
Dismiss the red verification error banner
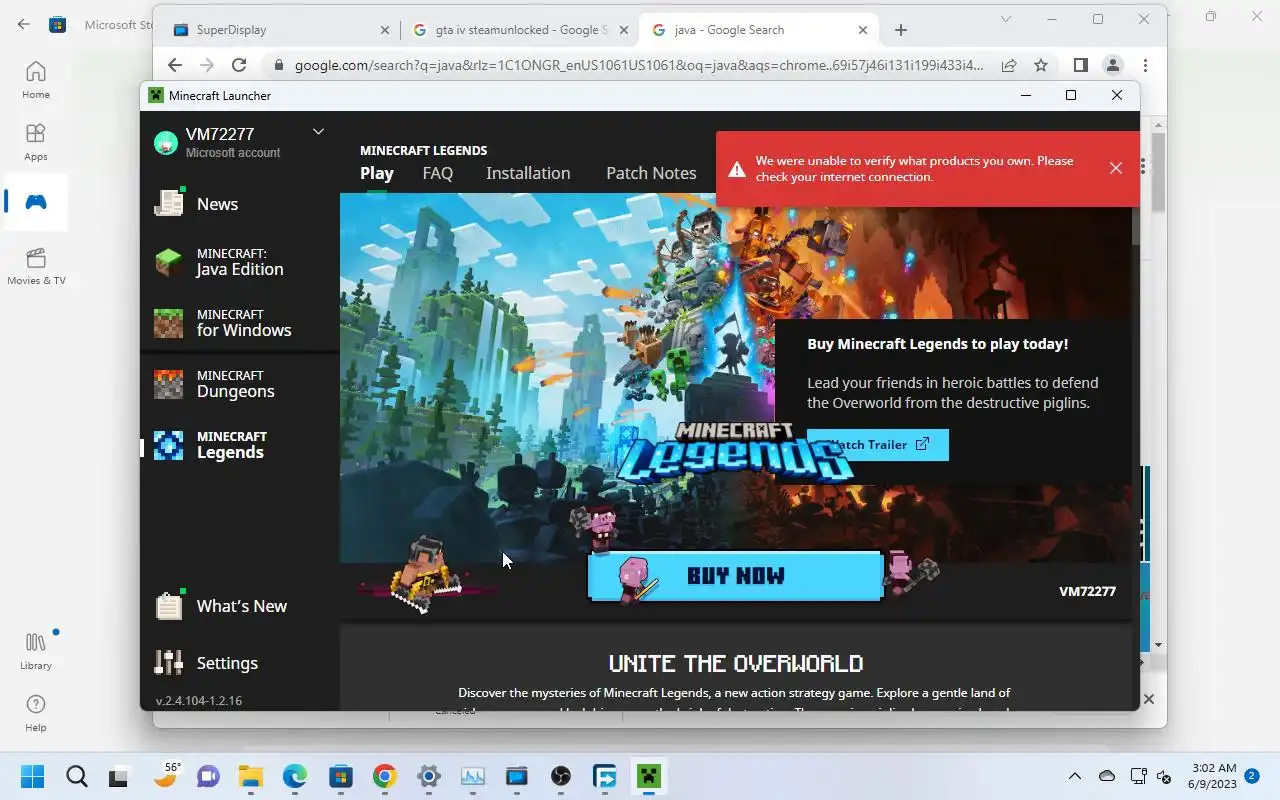[x=1116, y=168]
